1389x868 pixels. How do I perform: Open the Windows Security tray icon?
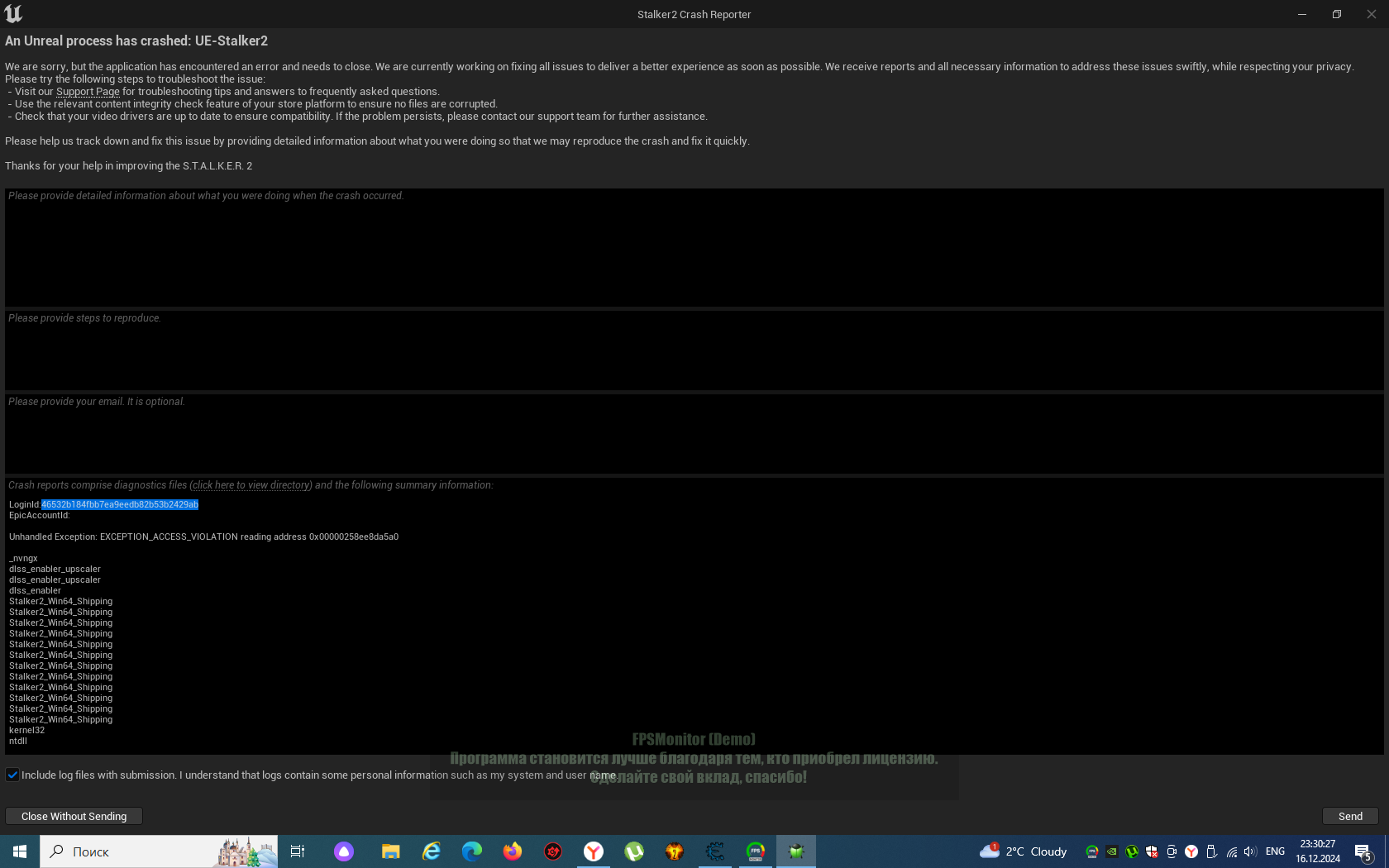(1152, 851)
